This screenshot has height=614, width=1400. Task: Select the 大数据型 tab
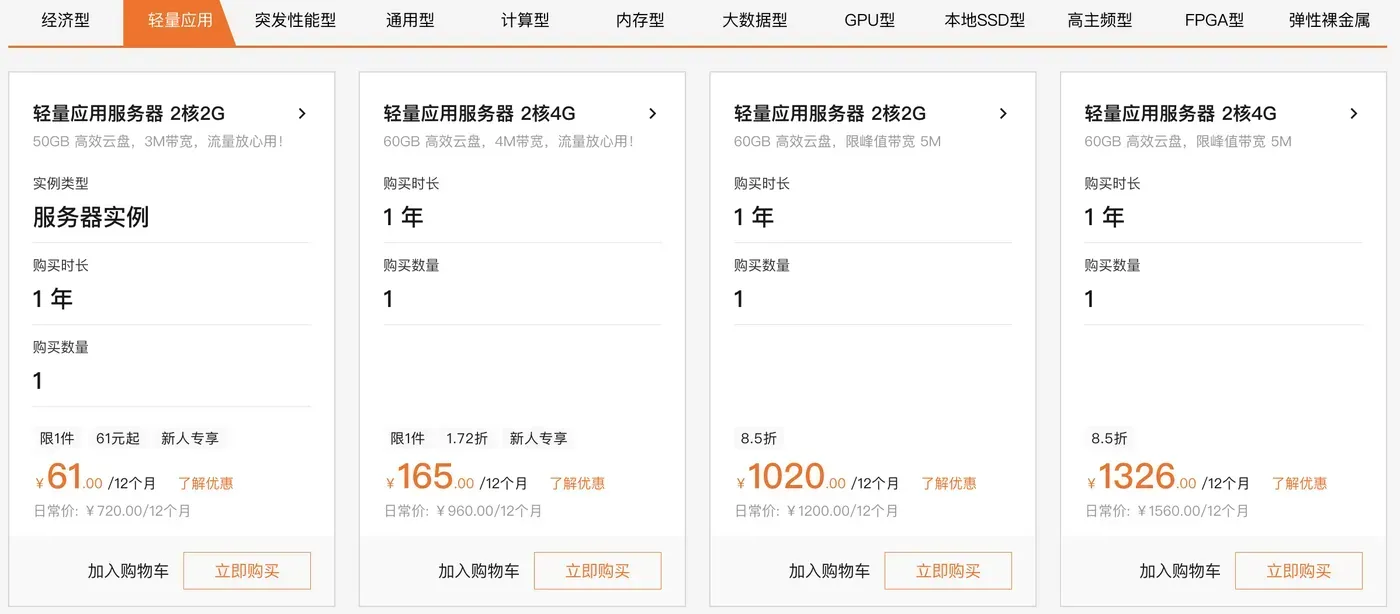pyautogui.click(x=754, y=20)
